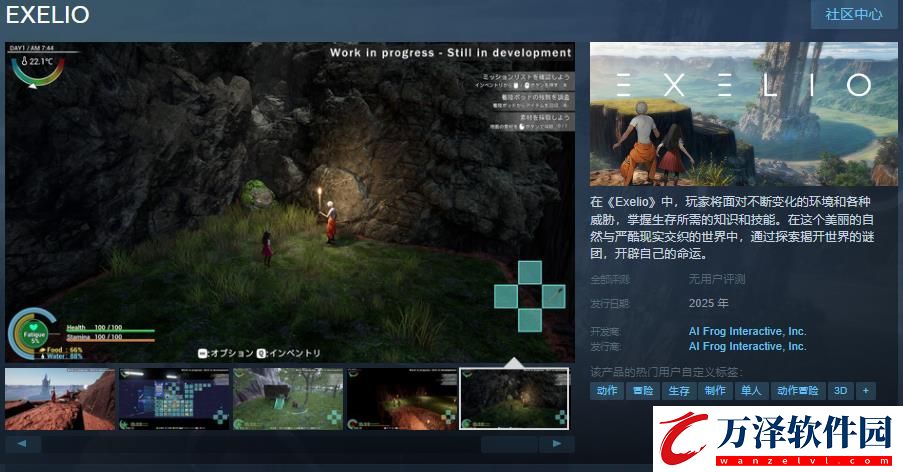
Task: Click the インベントリ inventory prompt in screenshot
Action: (289, 353)
